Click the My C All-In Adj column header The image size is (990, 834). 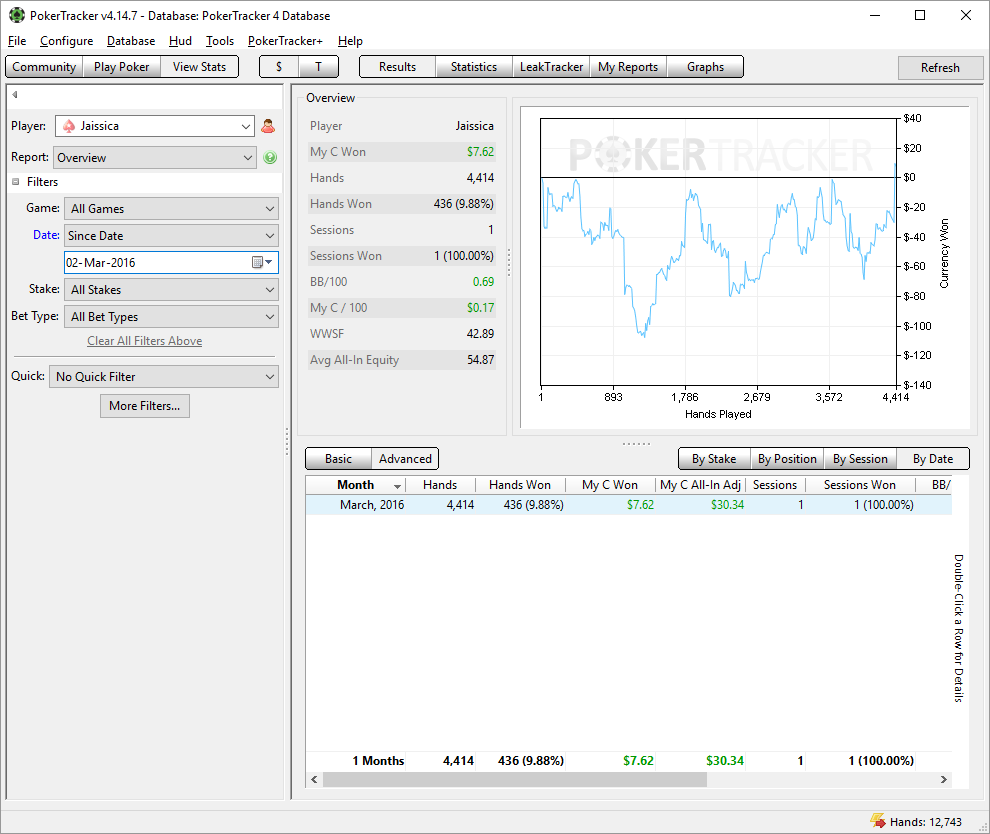coord(700,485)
